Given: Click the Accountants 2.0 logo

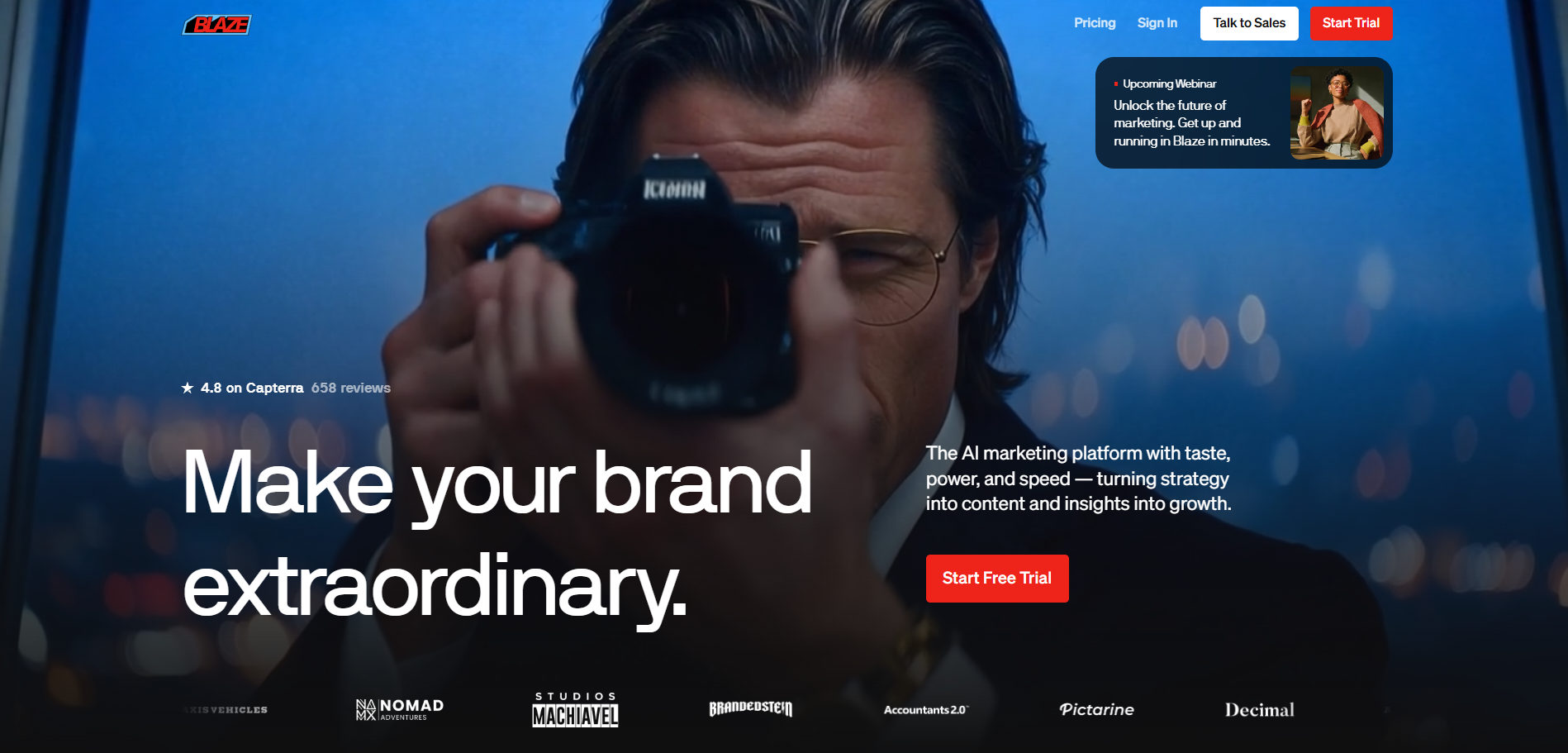Looking at the screenshot, I should click(x=926, y=710).
